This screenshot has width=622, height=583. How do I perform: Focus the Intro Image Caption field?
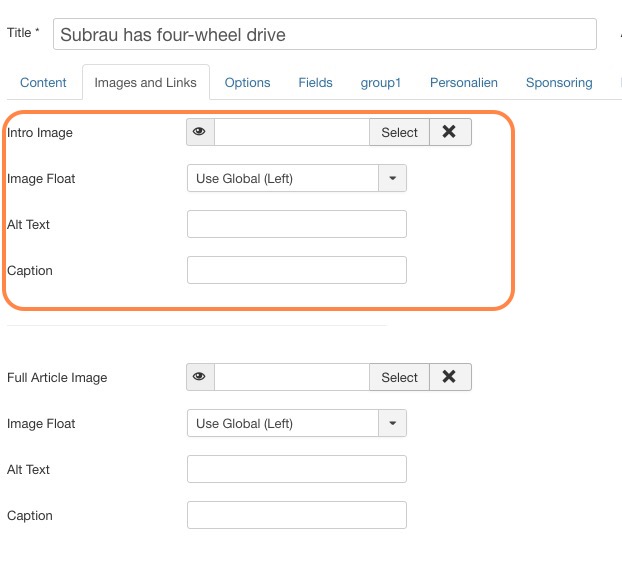coord(297,270)
